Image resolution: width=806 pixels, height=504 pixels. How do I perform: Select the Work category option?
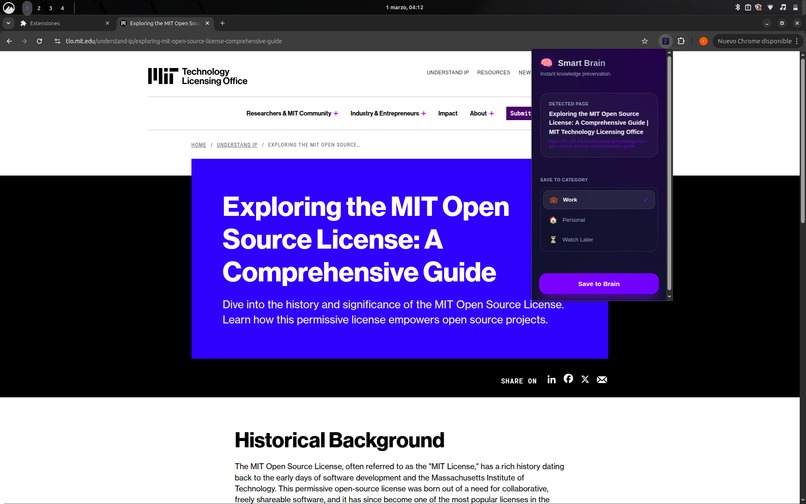coord(599,200)
